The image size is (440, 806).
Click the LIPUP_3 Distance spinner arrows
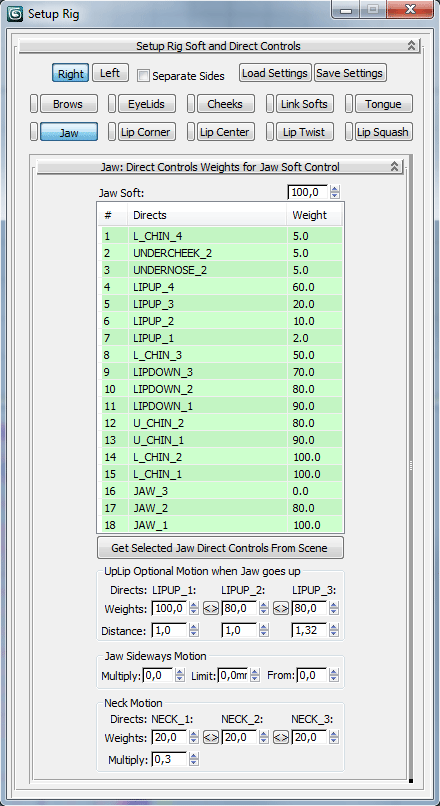click(334, 630)
